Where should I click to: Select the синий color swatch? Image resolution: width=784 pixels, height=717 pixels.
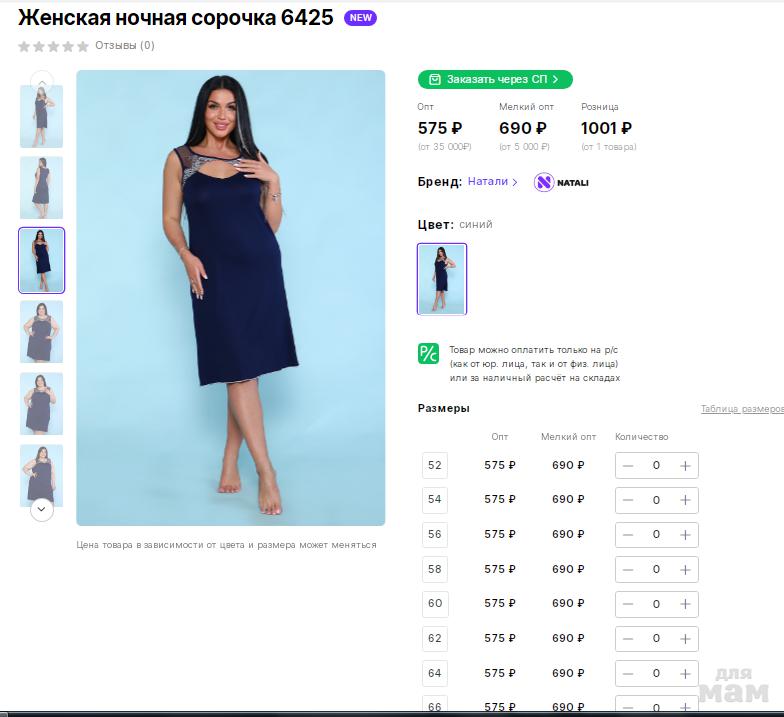(442, 278)
